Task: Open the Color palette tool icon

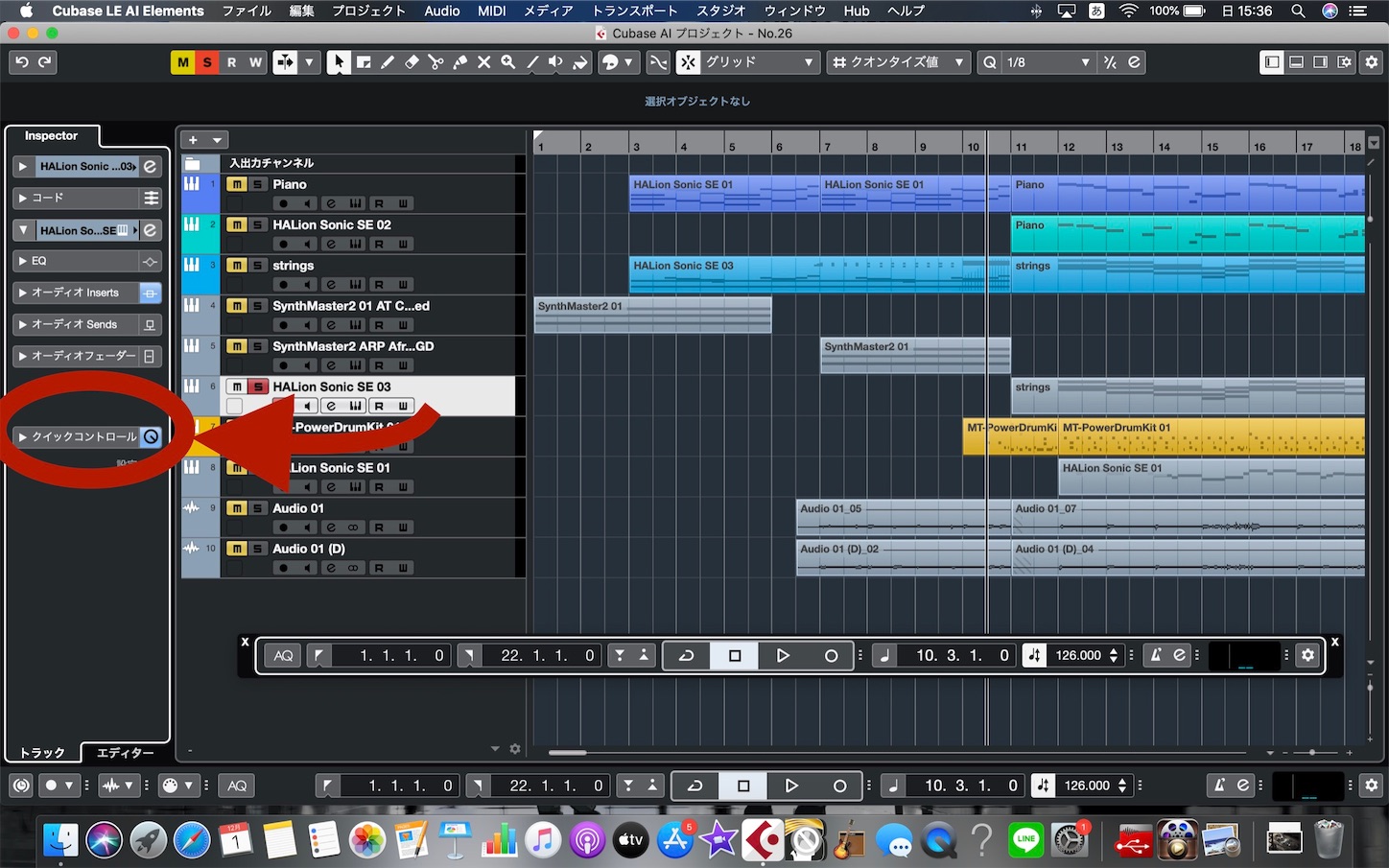Action: pyautogui.click(x=610, y=62)
